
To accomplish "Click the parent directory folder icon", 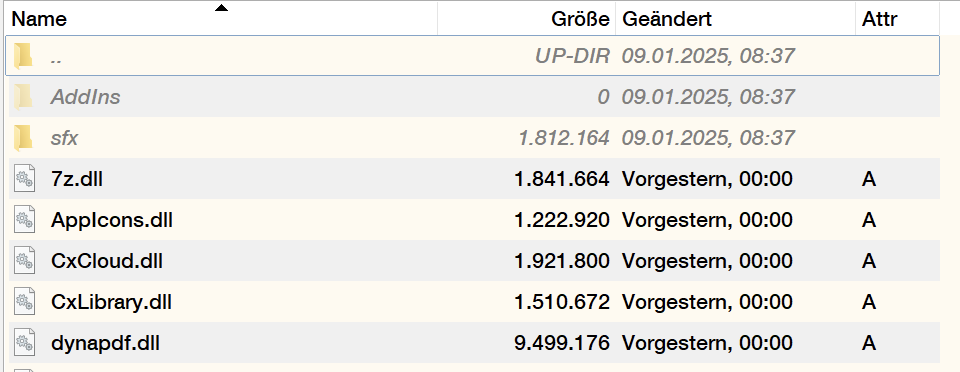I will point(23,56).
